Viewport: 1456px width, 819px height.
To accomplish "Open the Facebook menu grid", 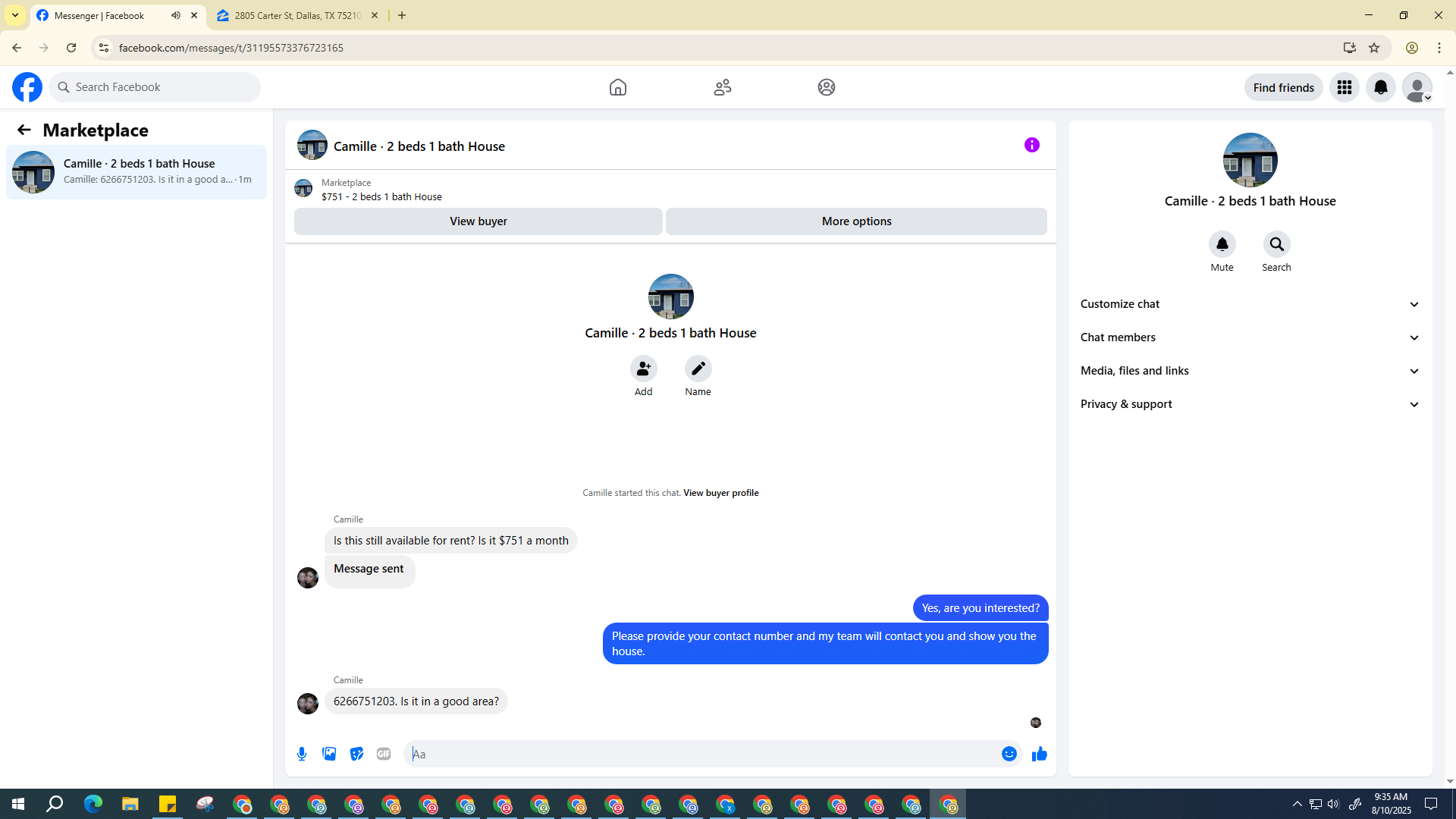I will (1344, 87).
